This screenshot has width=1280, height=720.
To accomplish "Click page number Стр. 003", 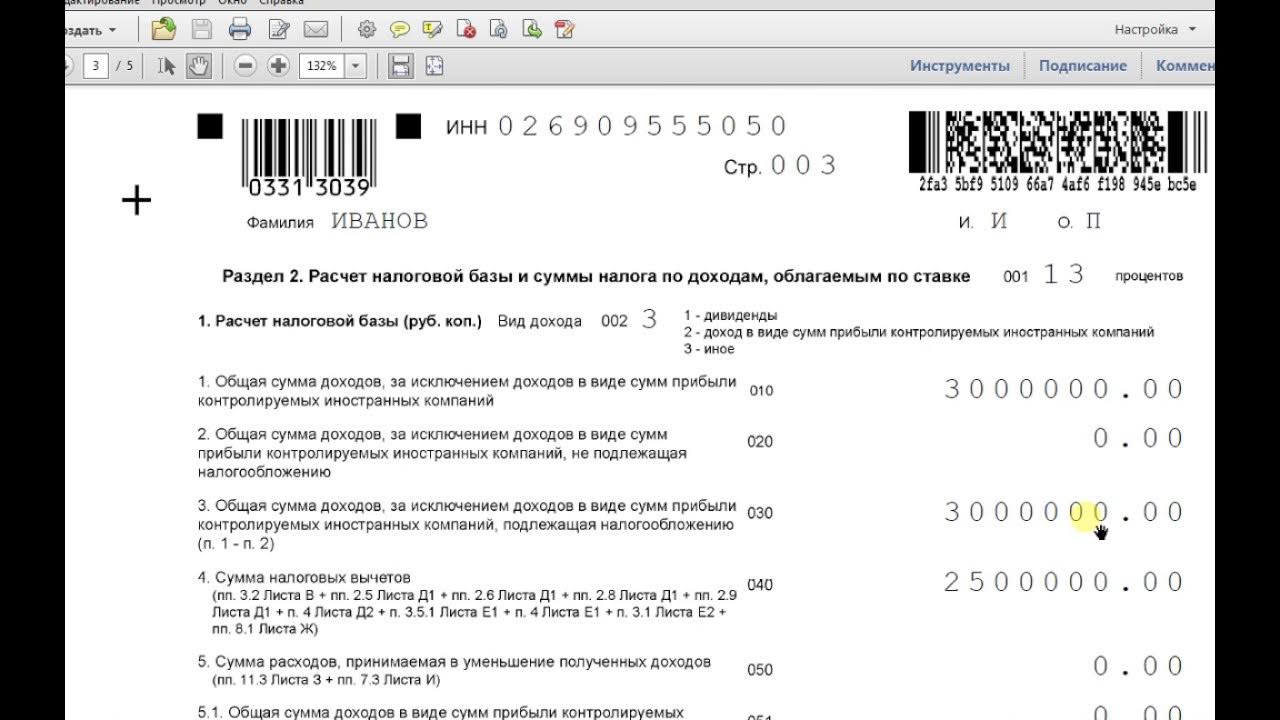I will coord(780,166).
